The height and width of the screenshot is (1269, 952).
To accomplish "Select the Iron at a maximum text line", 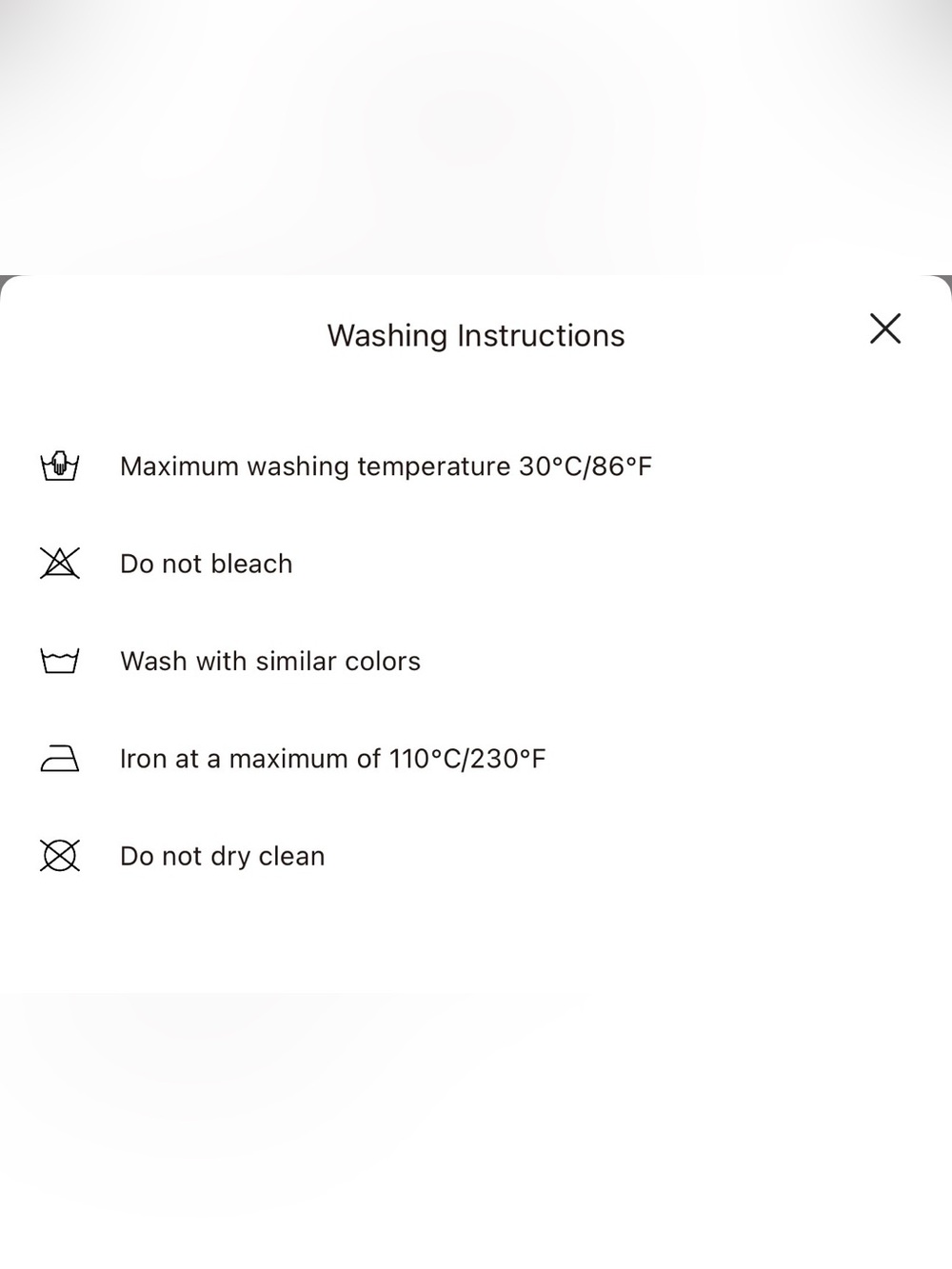I will coord(333,759).
